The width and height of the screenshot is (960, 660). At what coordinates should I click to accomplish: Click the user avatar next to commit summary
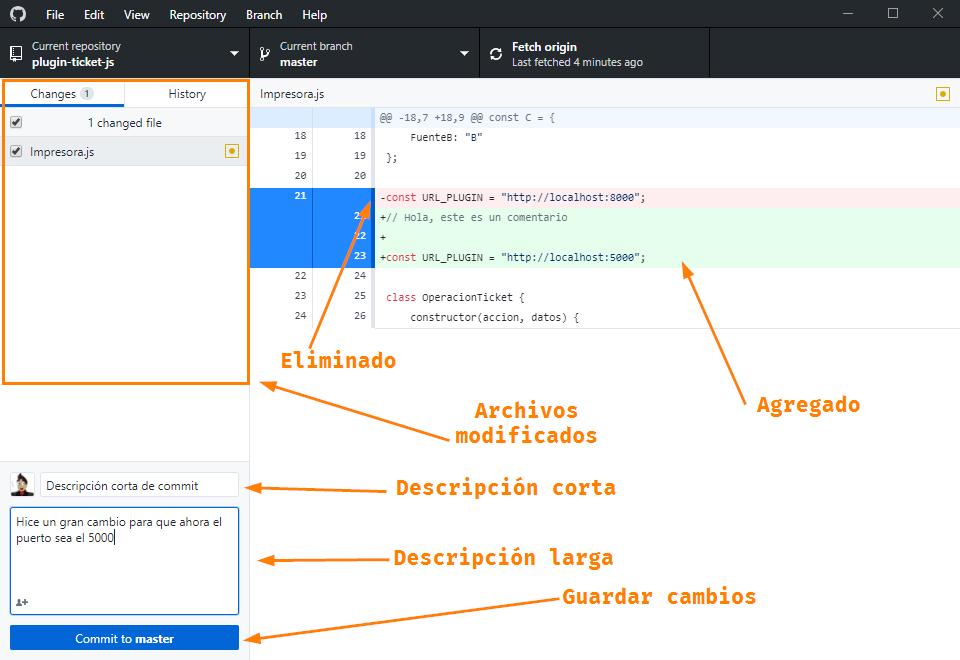click(22, 485)
